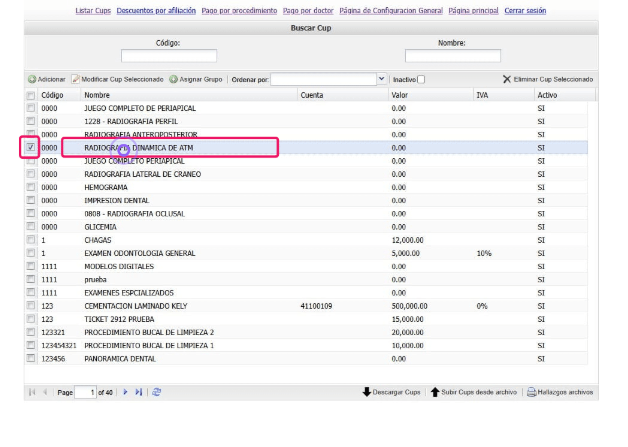Viewport: 628px width, 447px height.
Task: Click the Adicionar plus icon
Action: coord(32,79)
